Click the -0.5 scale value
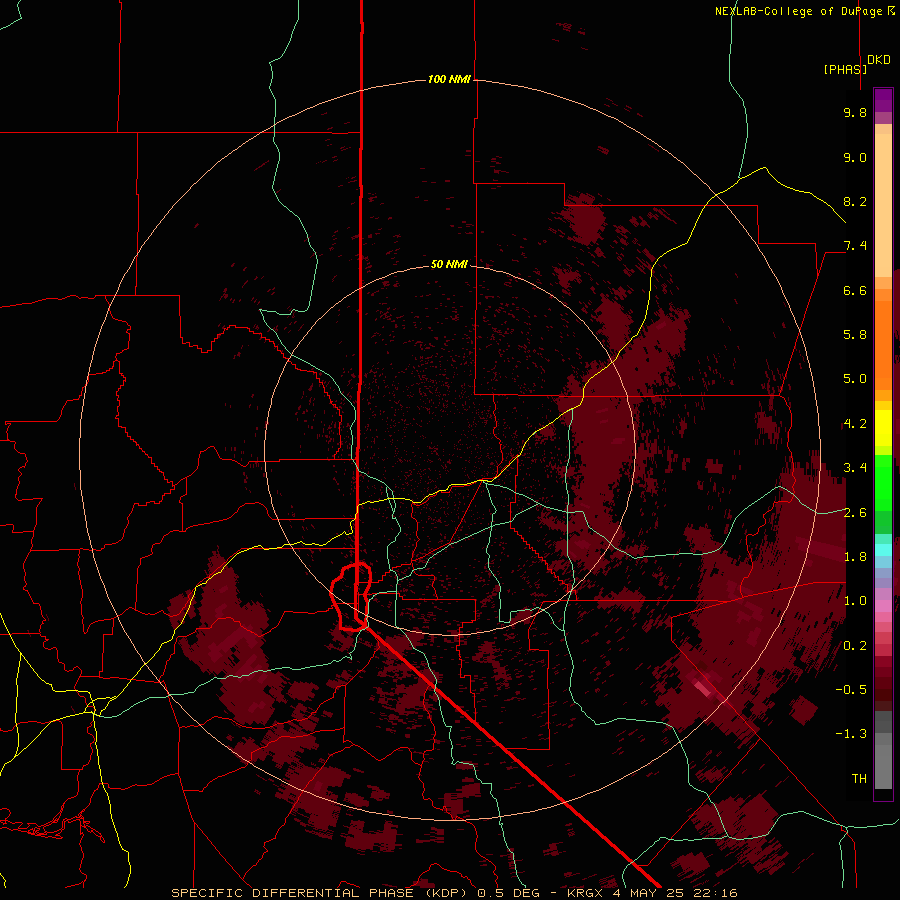900x900 pixels. 851,689
